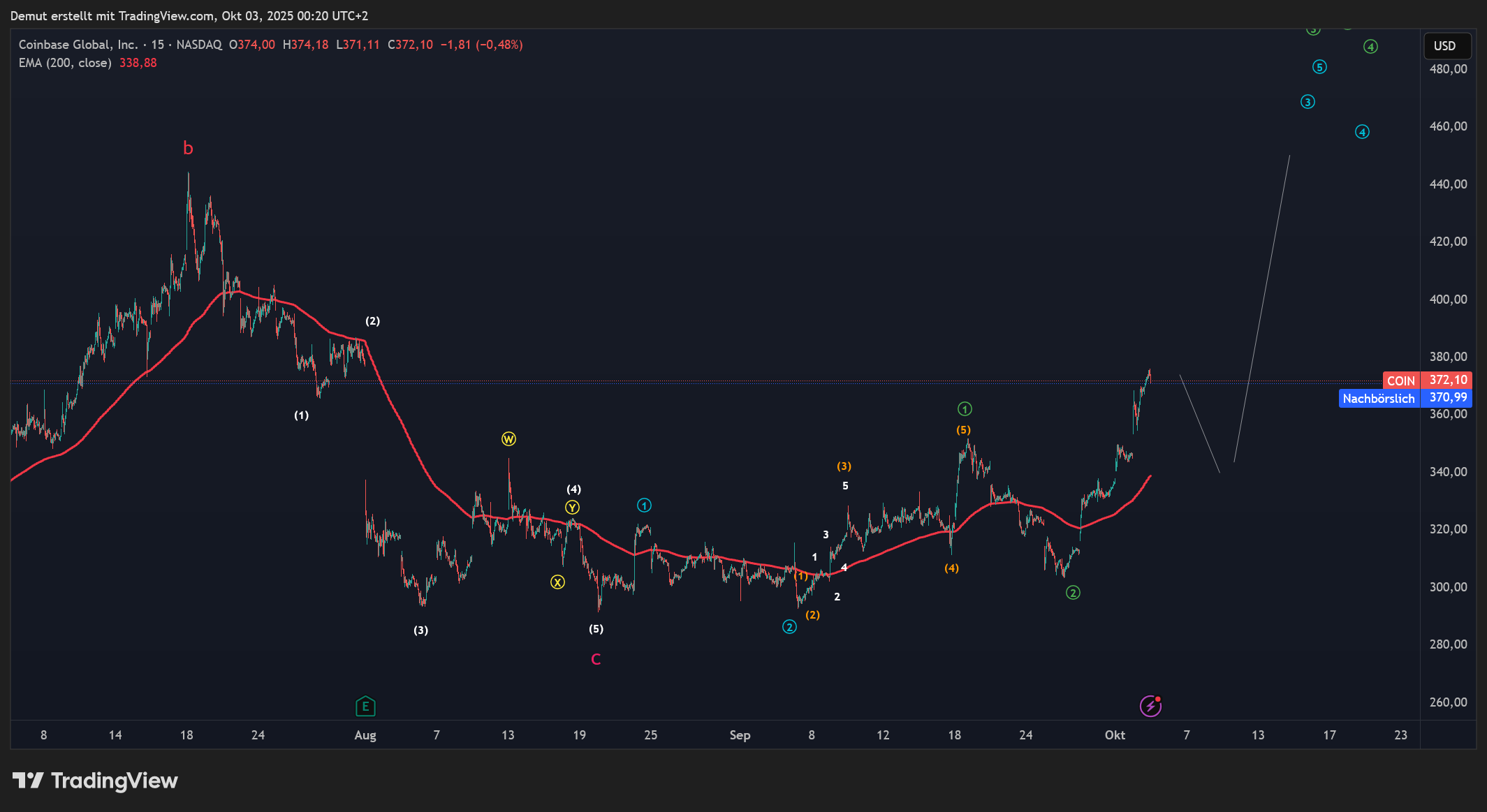Select the pink 'C' wave label
The image size is (1487, 812).
pos(596,659)
